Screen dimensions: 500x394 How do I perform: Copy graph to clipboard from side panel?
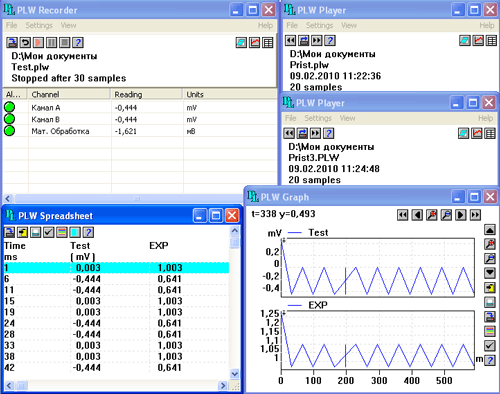(490, 288)
